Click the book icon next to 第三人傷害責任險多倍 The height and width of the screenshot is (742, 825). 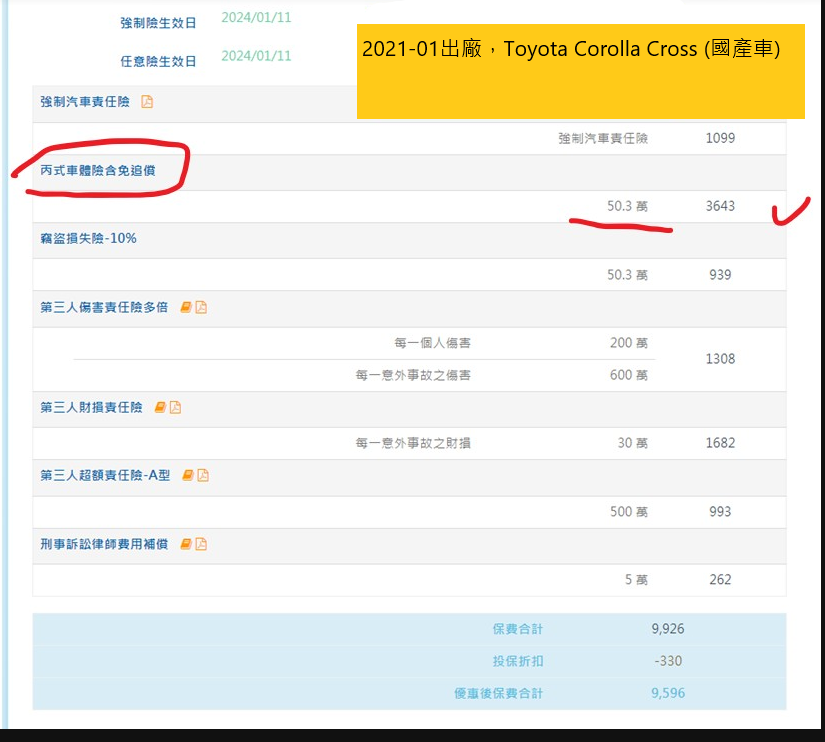click(186, 307)
